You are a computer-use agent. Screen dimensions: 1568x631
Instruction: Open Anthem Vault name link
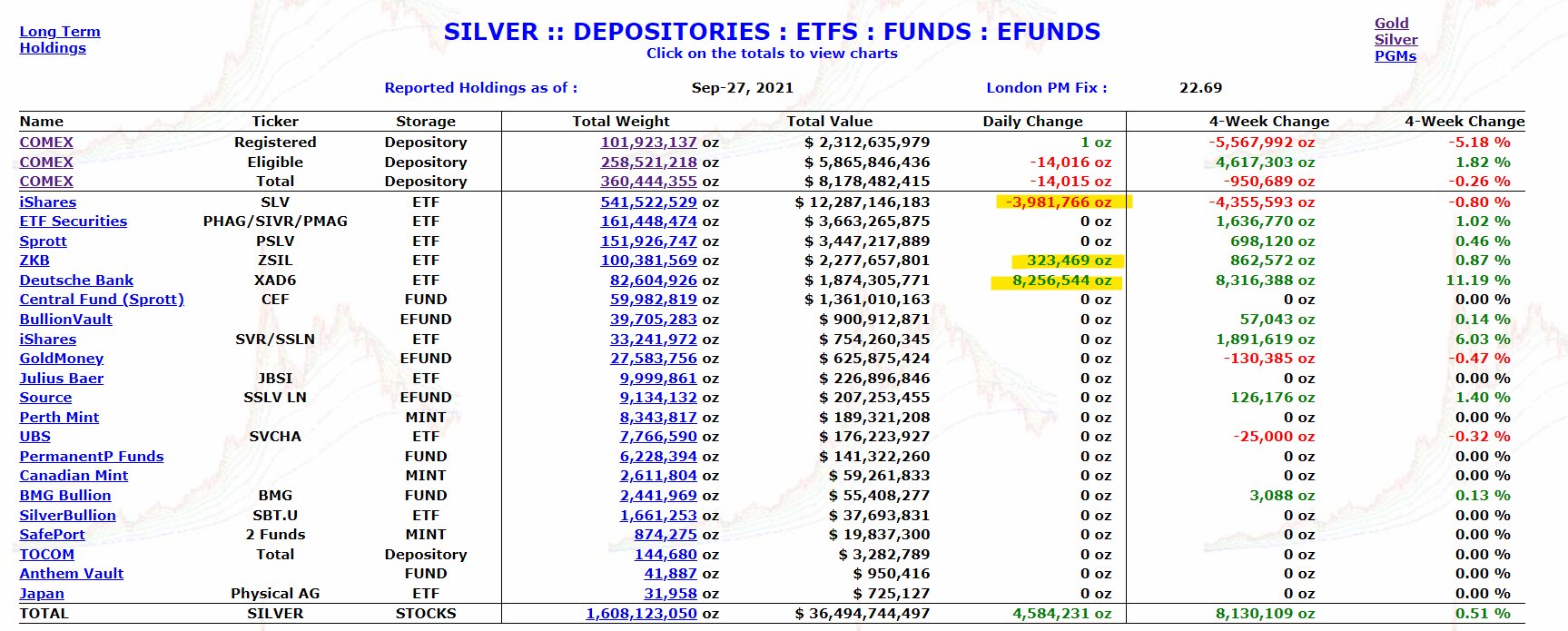click(x=72, y=574)
